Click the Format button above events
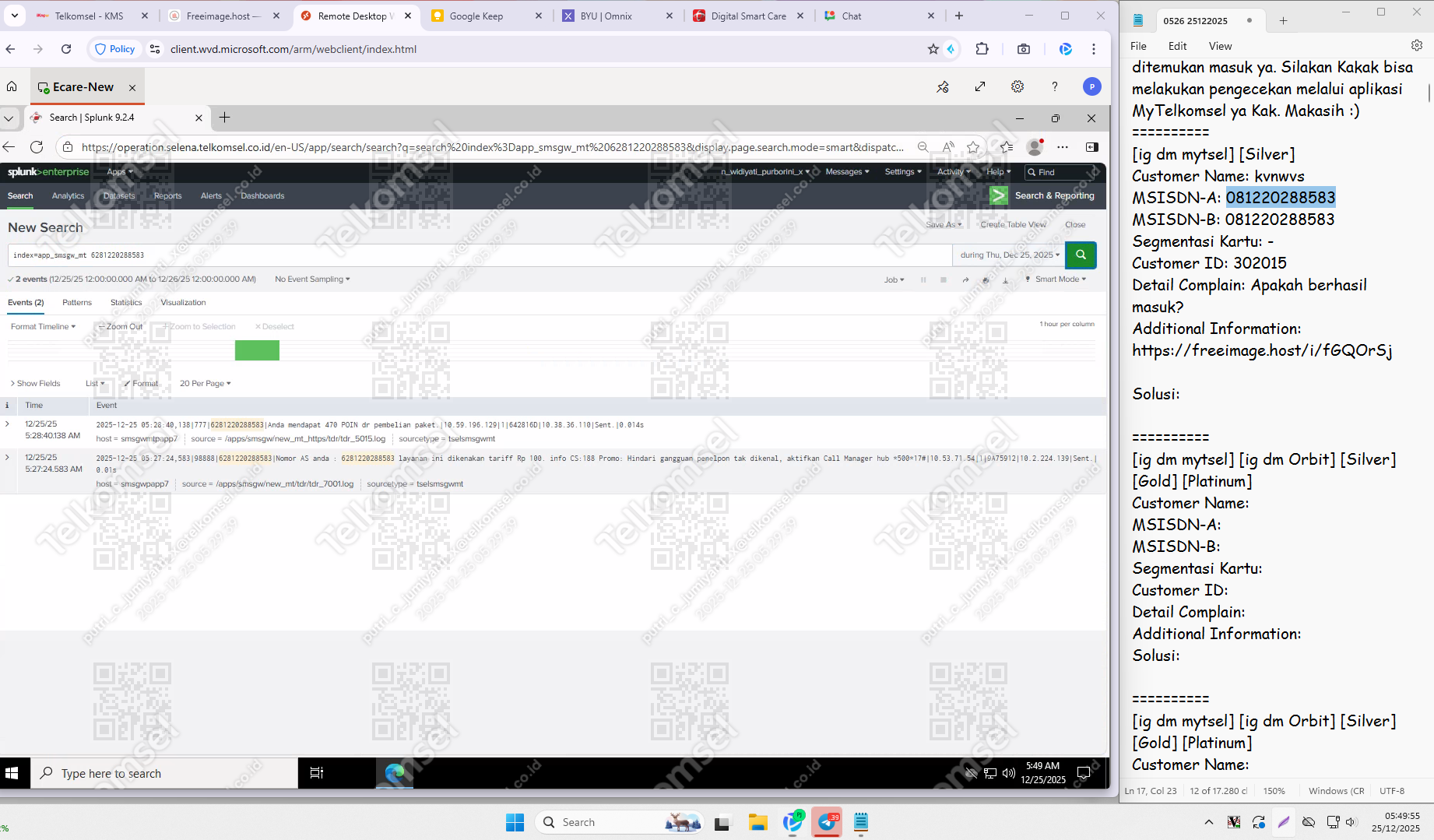The width and height of the screenshot is (1434, 840). click(x=141, y=384)
